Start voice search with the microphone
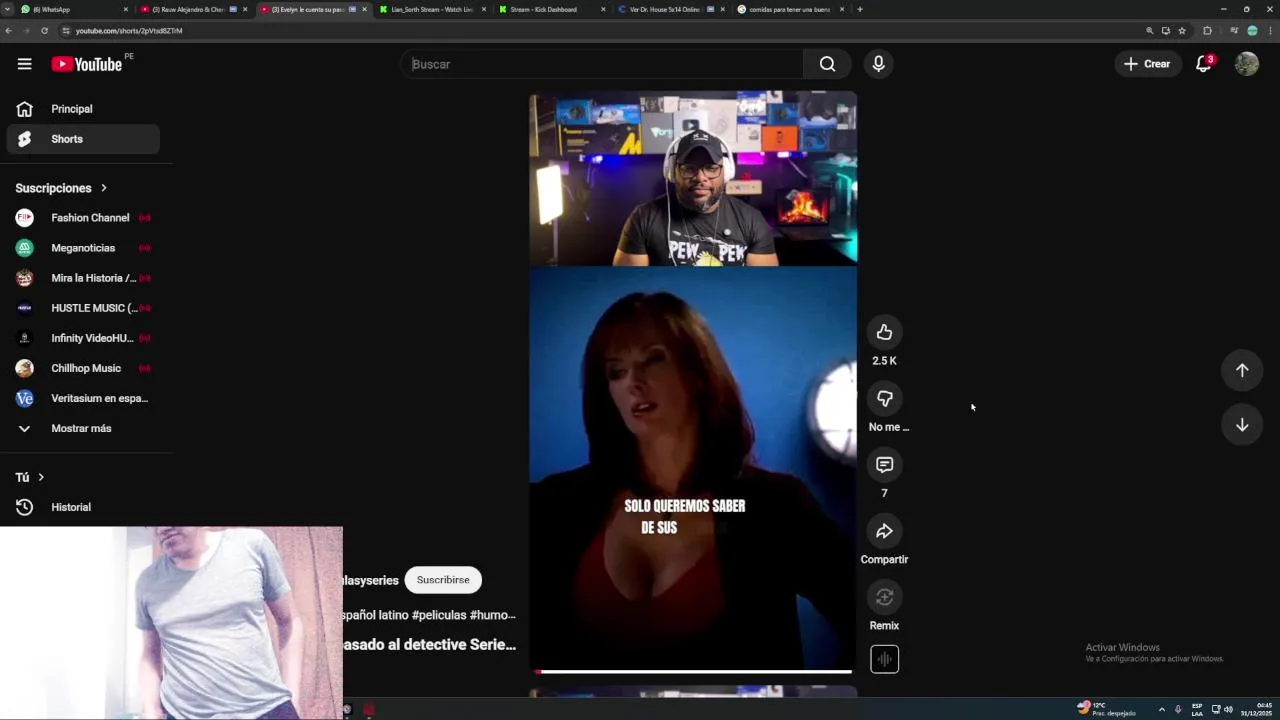Screen dimensions: 1280x720 (x=878, y=64)
